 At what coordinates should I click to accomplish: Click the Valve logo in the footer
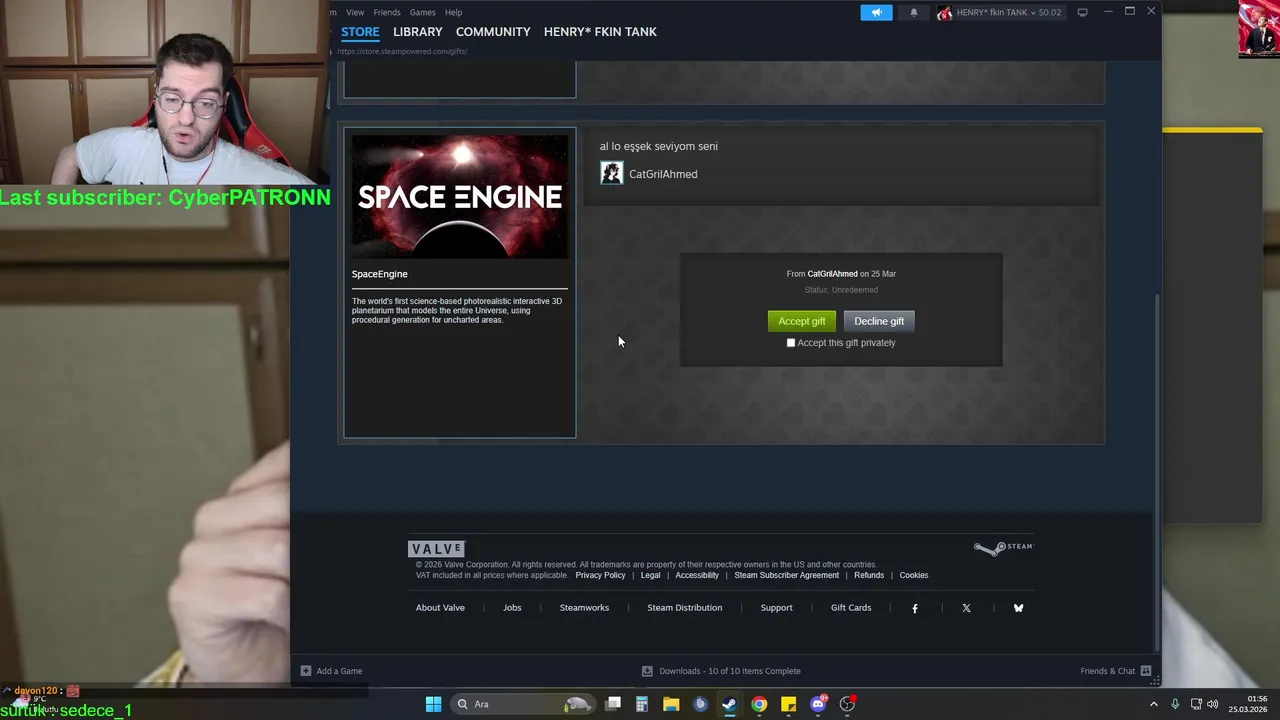437,548
